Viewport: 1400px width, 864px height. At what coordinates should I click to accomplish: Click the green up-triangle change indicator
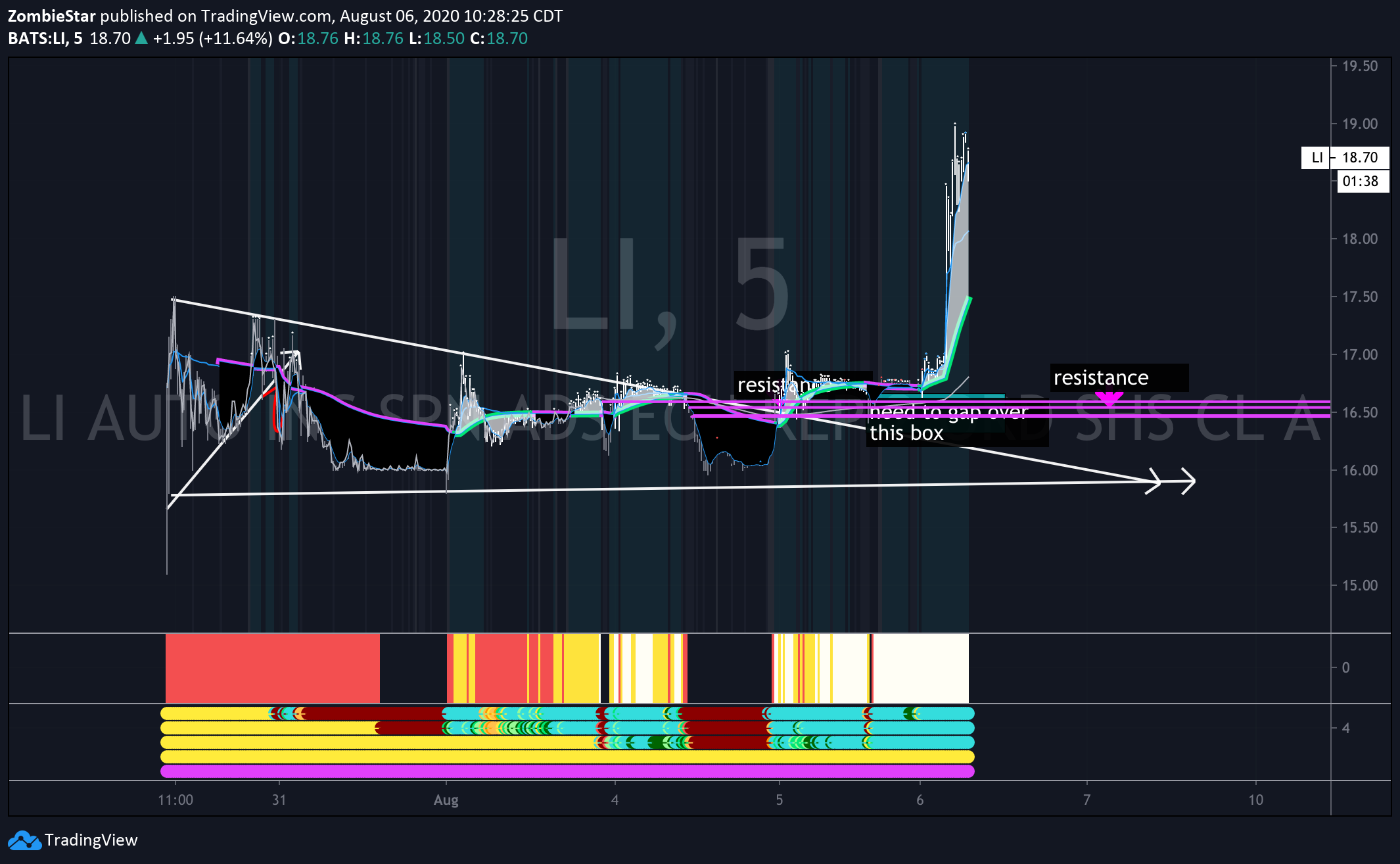click(x=141, y=38)
